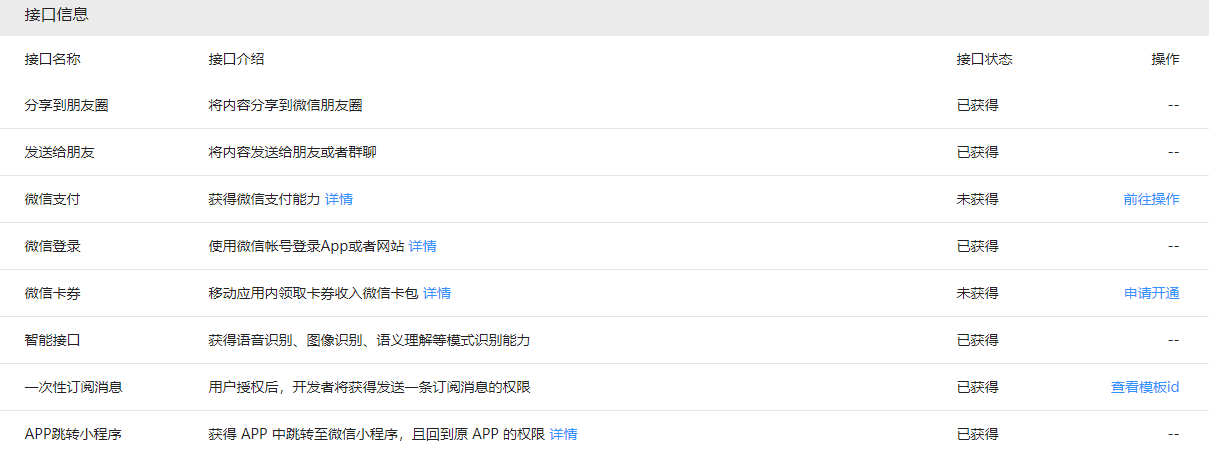
Task: Select the 分享到朋友圈 interface name
Action: coord(67,105)
